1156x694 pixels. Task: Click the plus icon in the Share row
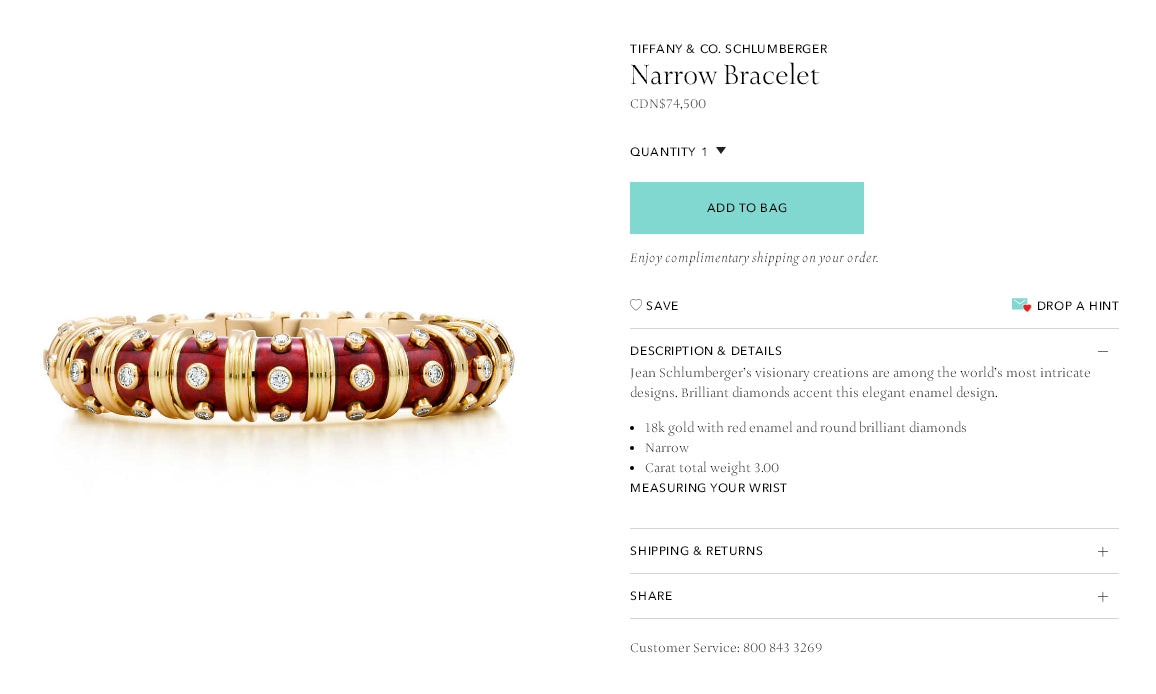(x=1103, y=596)
